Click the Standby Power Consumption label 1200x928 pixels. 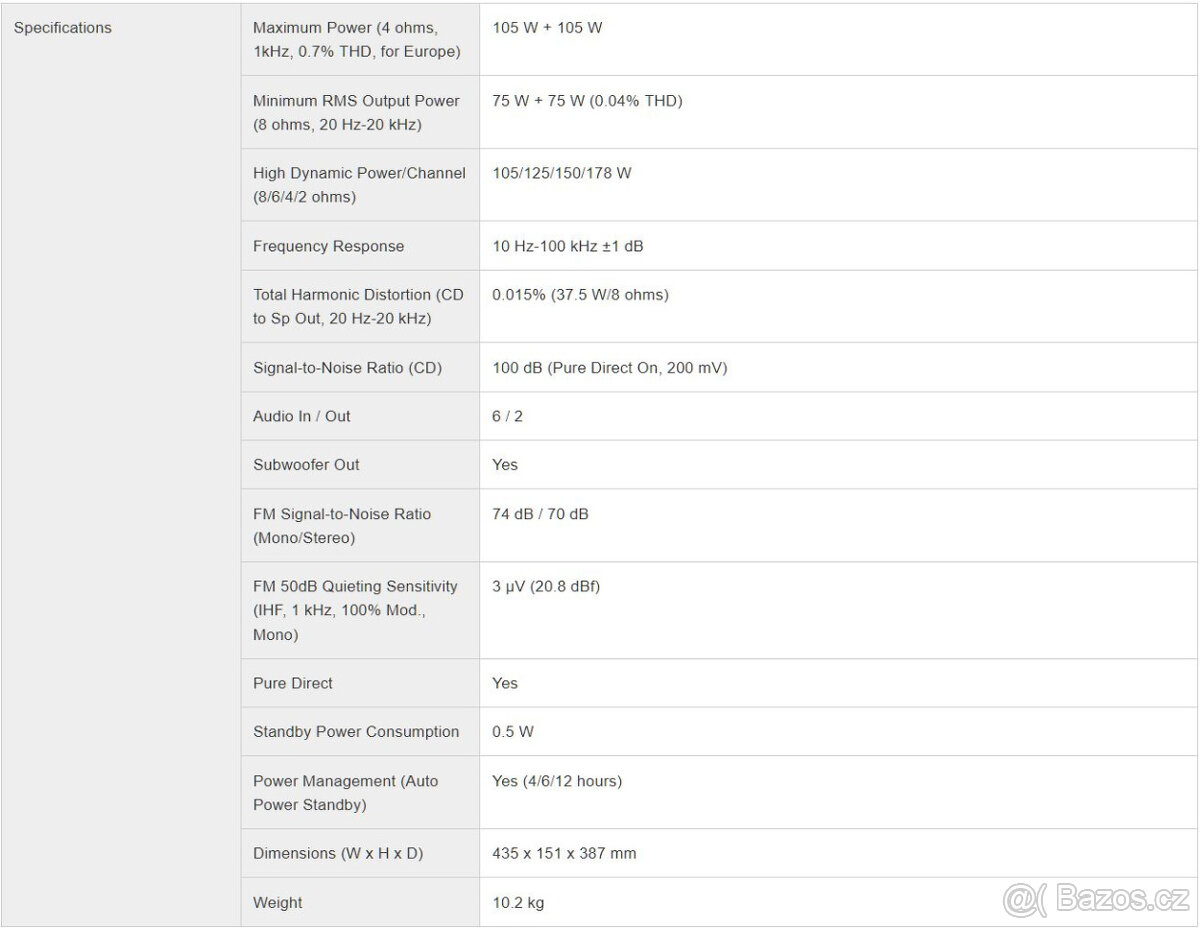tap(356, 732)
